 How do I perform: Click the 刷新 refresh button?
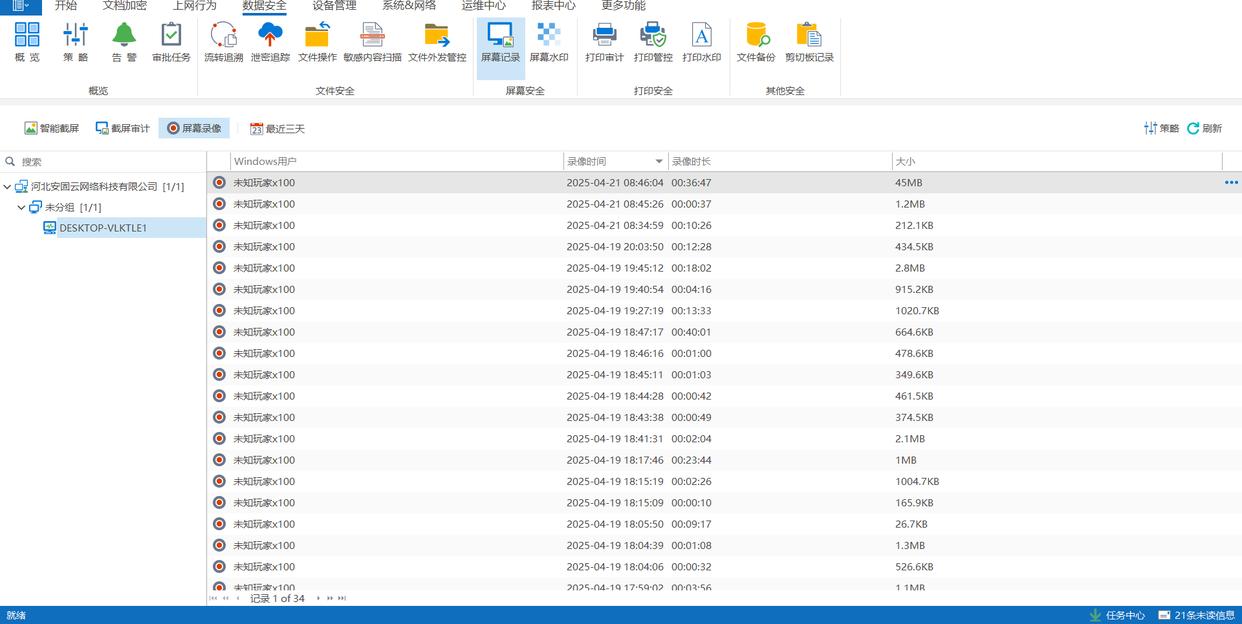click(x=1204, y=128)
